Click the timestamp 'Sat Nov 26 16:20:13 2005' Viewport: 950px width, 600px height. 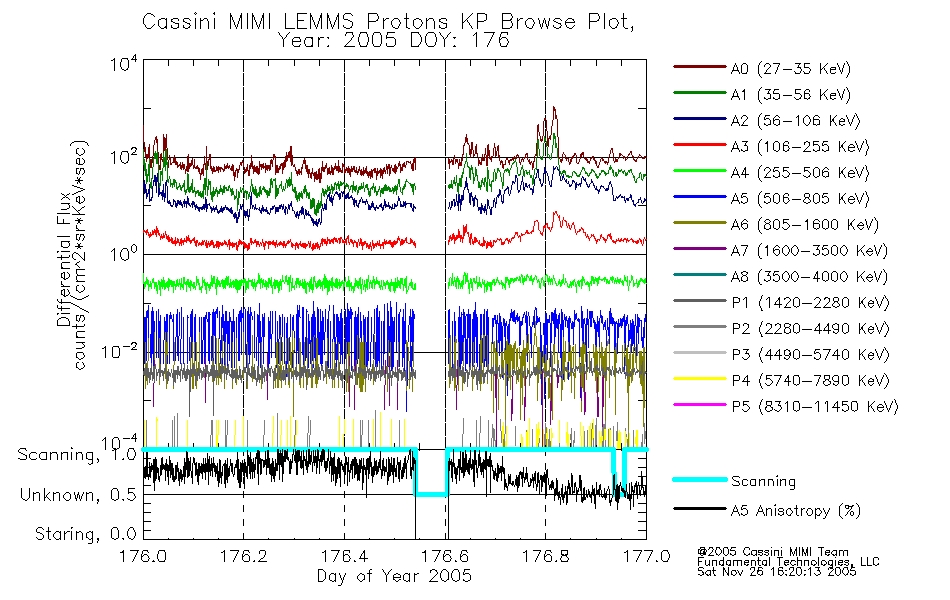[x=777, y=572]
